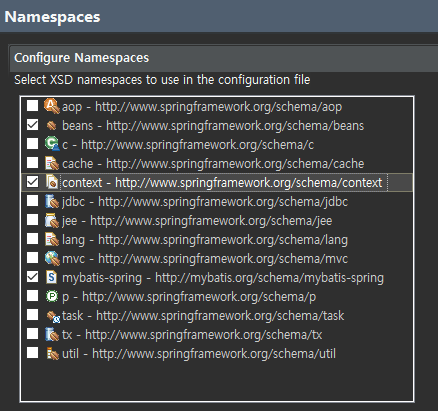438x411 pixels.
Task: Click the lang namespace icon
Action: [52, 239]
